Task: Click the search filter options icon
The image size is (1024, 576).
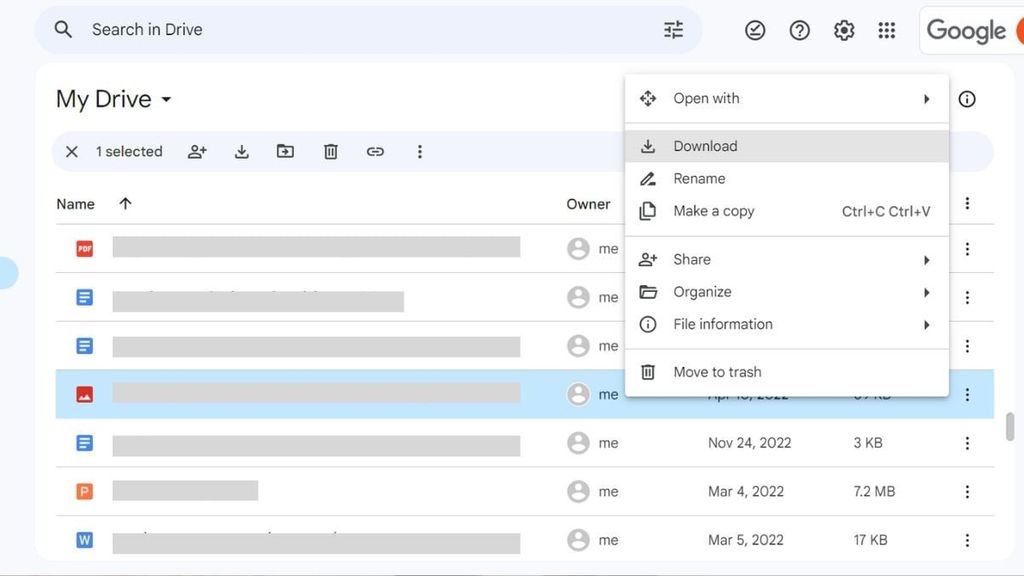Action: click(x=674, y=30)
